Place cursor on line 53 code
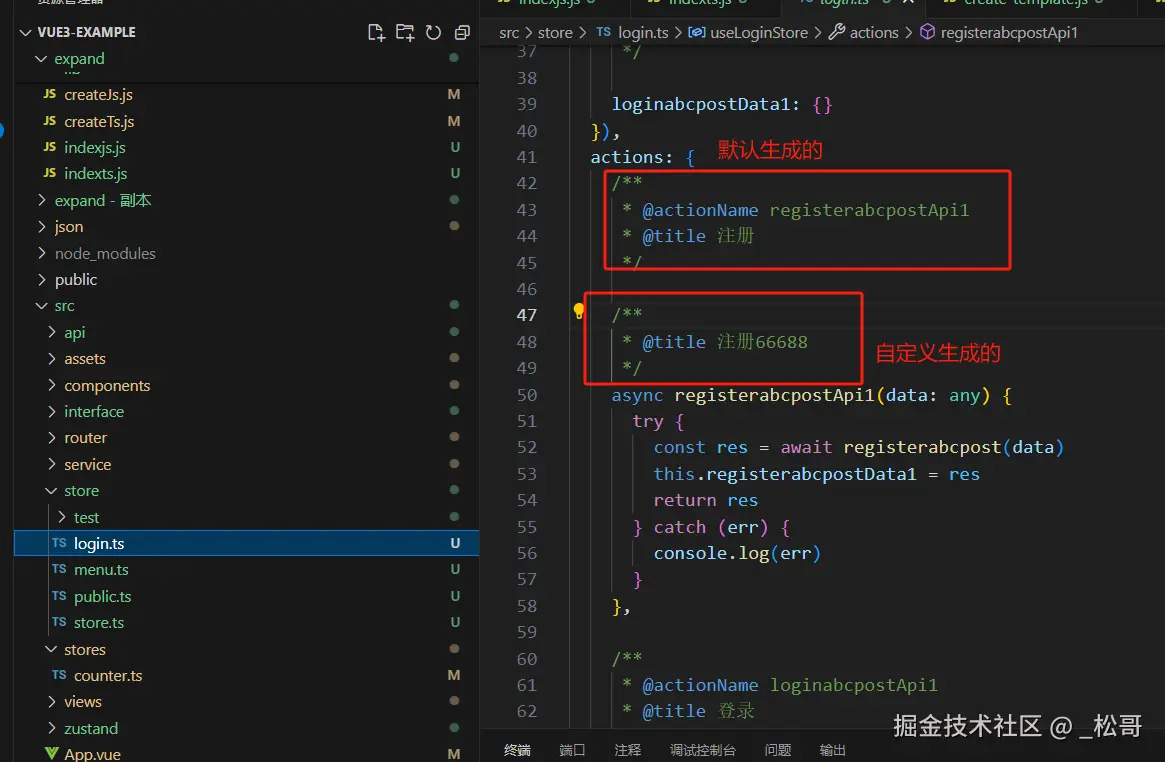 (816, 474)
